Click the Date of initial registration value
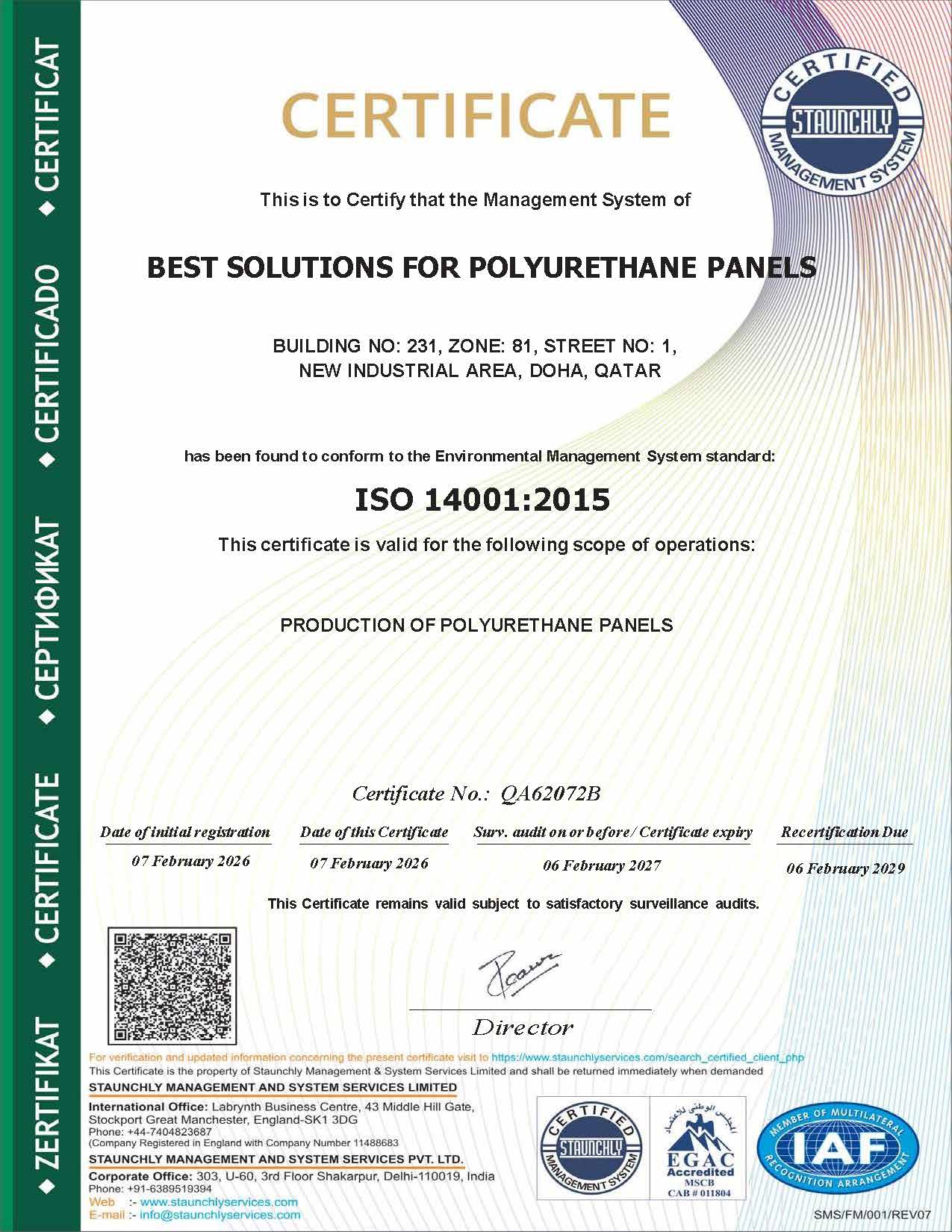 pos(190,861)
